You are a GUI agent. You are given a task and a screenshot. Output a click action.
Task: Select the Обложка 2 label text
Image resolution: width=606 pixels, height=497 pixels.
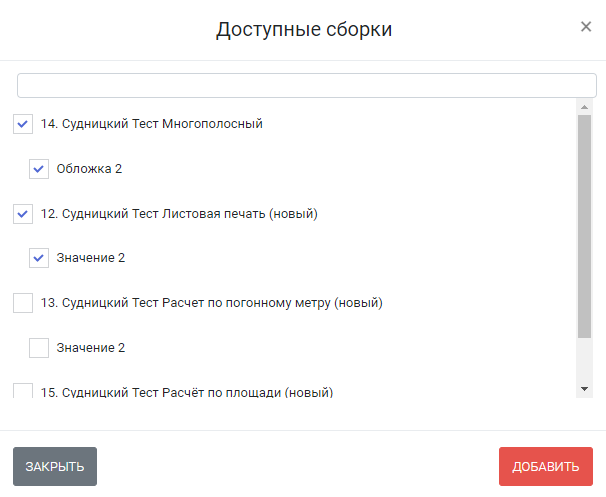point(89,169)
